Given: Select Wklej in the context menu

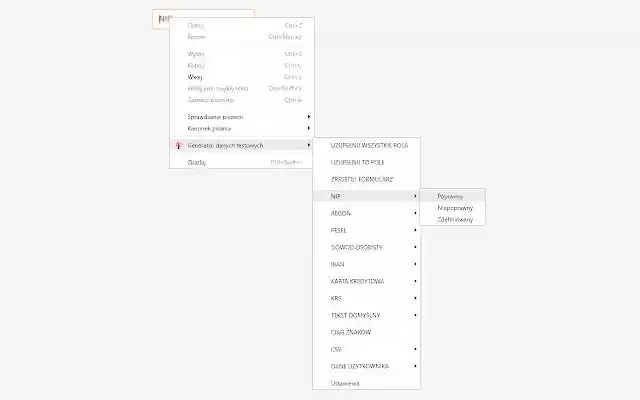Looking at the screenshot, I should (x=242, y=77).
